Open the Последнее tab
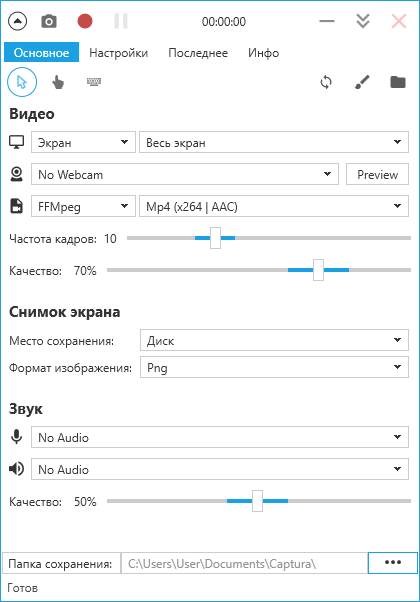Screen dimensions: 420x602 click(198, 53)
